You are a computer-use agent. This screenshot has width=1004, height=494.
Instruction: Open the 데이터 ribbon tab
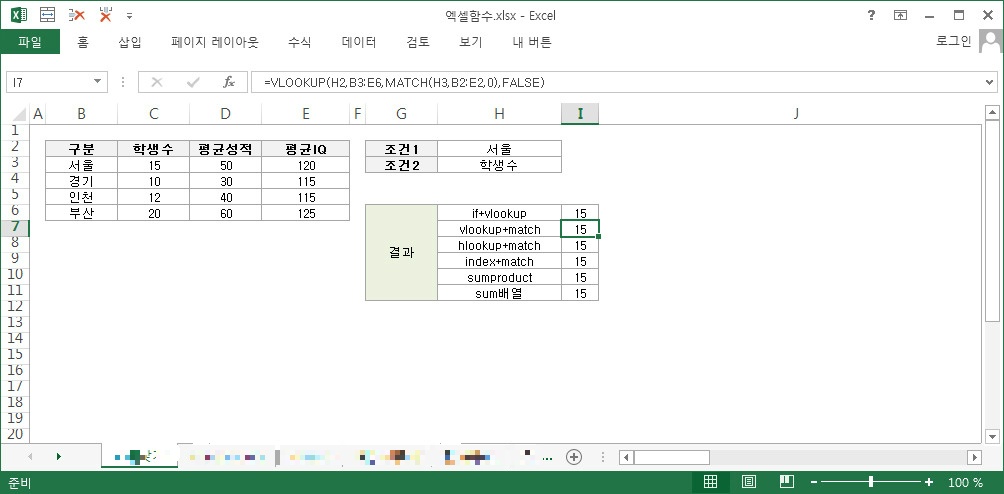pos(359,42)
